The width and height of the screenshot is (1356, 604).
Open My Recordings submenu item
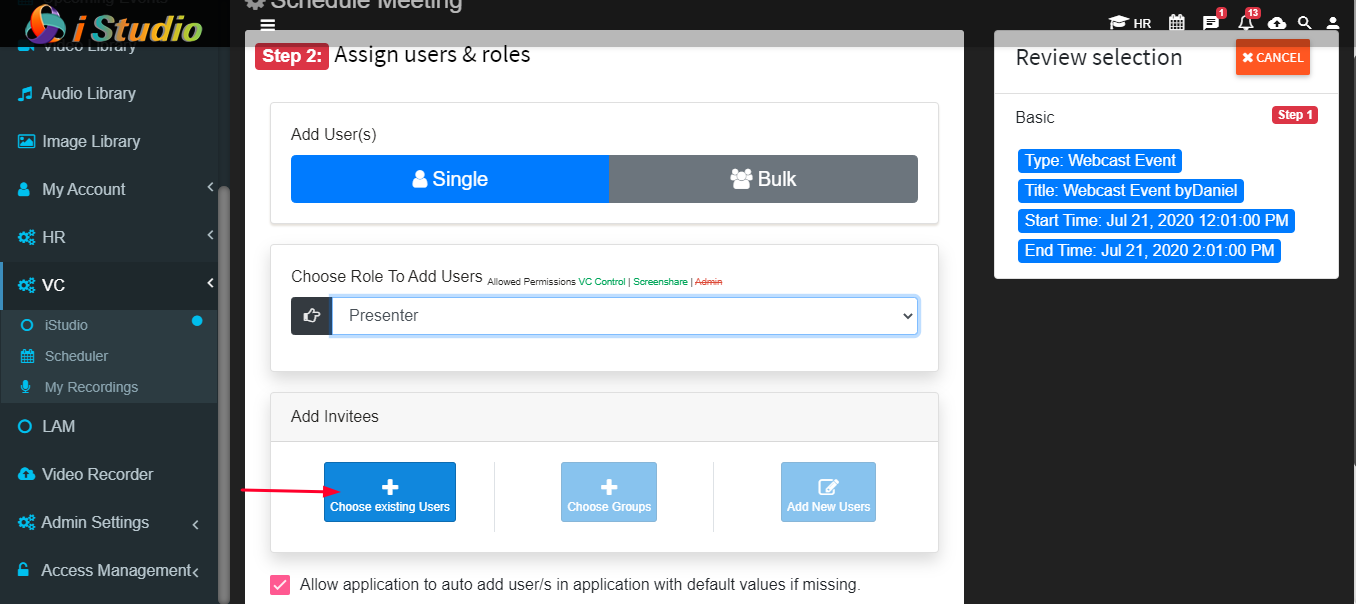[x=91, y=387]
